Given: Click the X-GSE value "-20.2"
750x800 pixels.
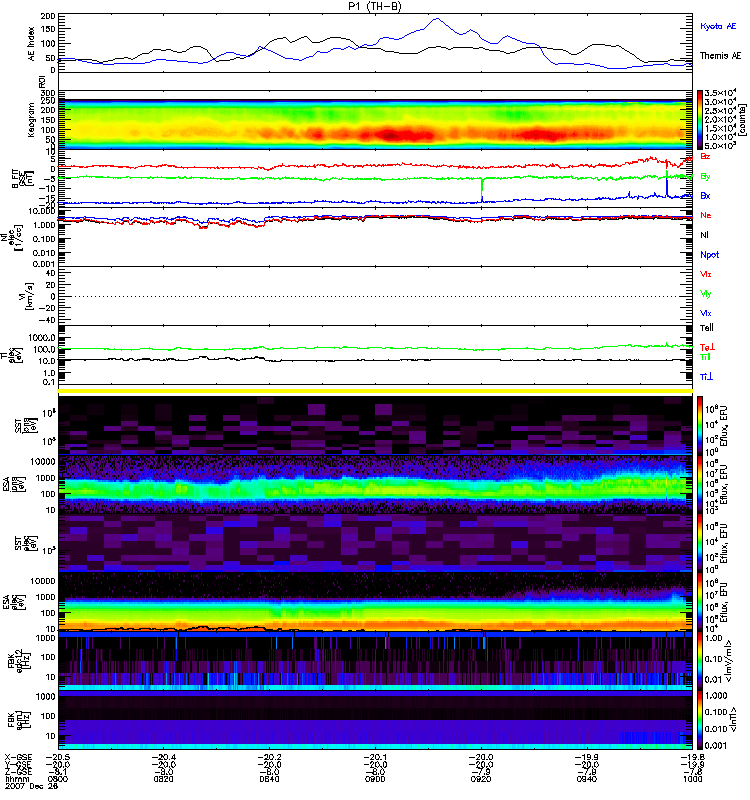Looking at the screenshot, I should point(269,757).
